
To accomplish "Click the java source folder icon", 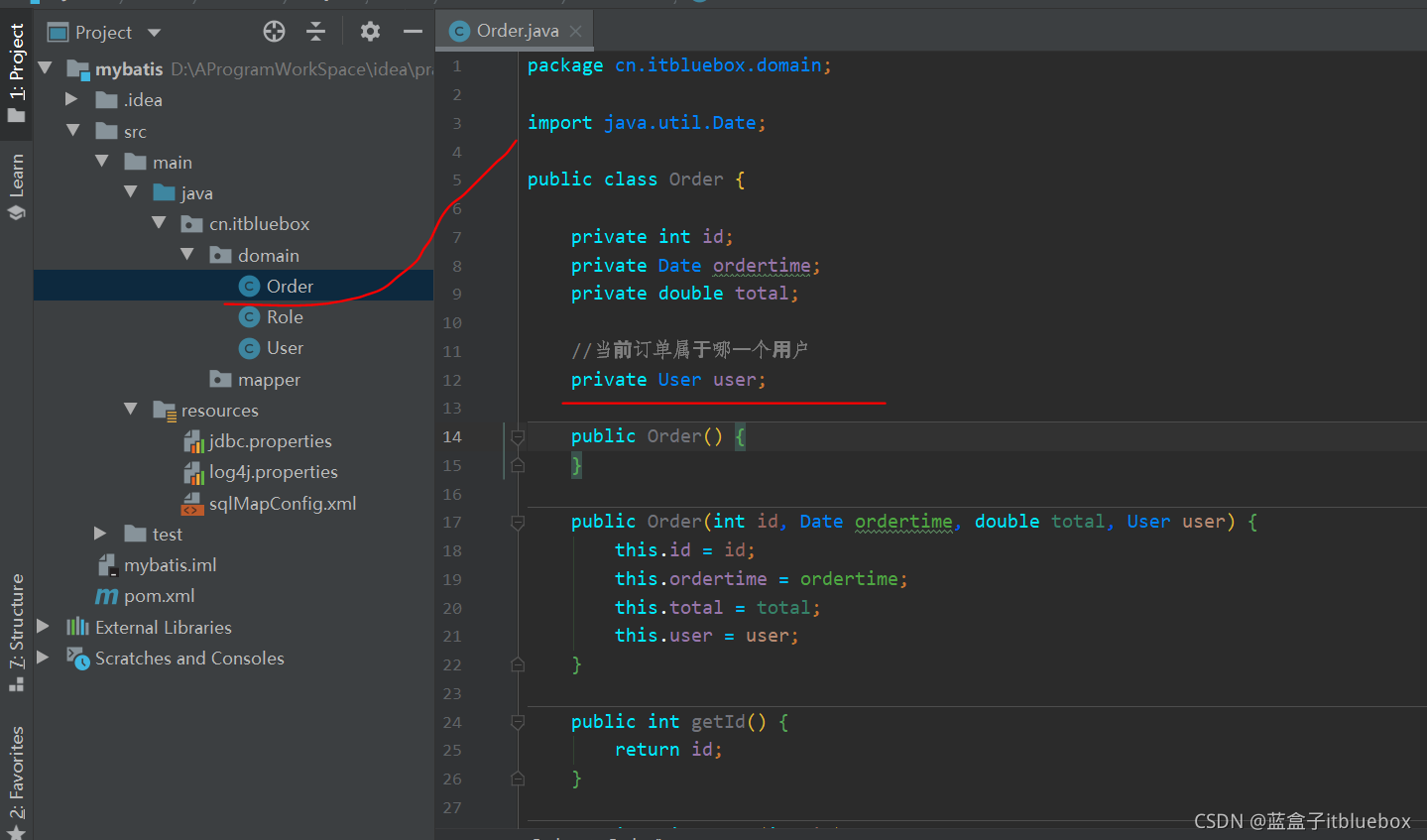I will point(165,192).
